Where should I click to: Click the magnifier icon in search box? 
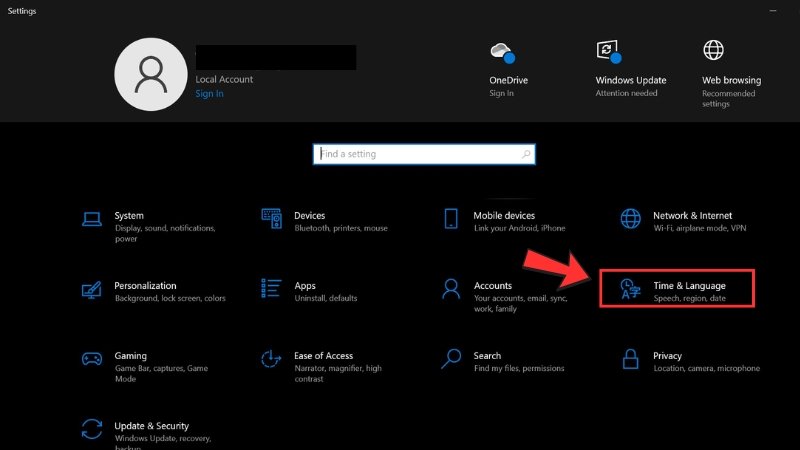pyautogui.click(x=526, y=155)
